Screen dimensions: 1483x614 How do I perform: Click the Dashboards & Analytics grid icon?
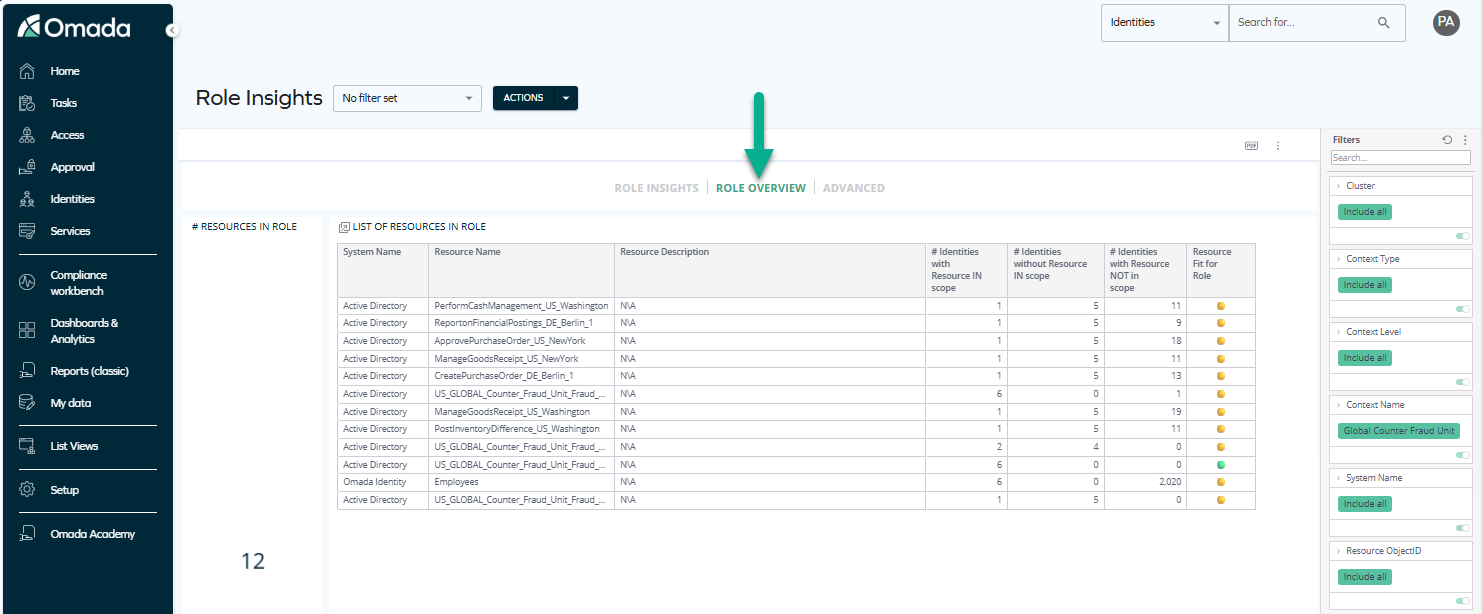tap(28, 331)
